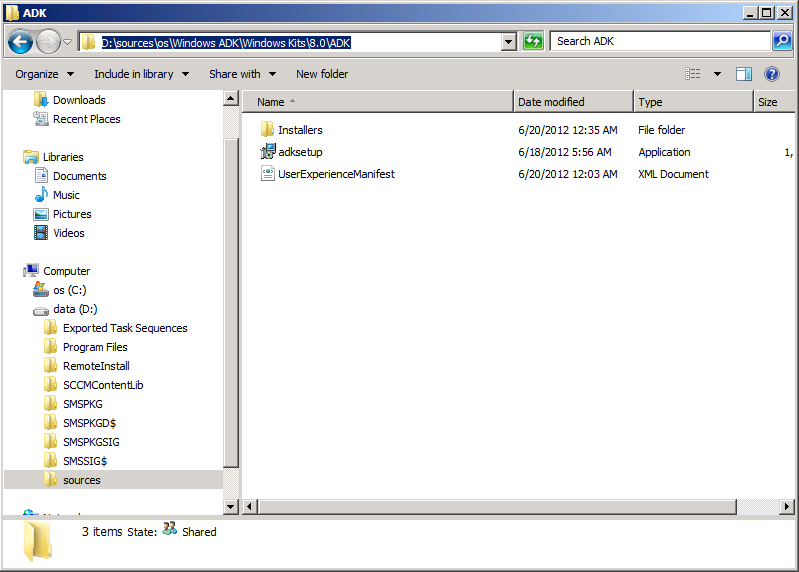Click the search magnifier icon
Viewport: 799px width, 572px height.
click(x=782, y=41)
